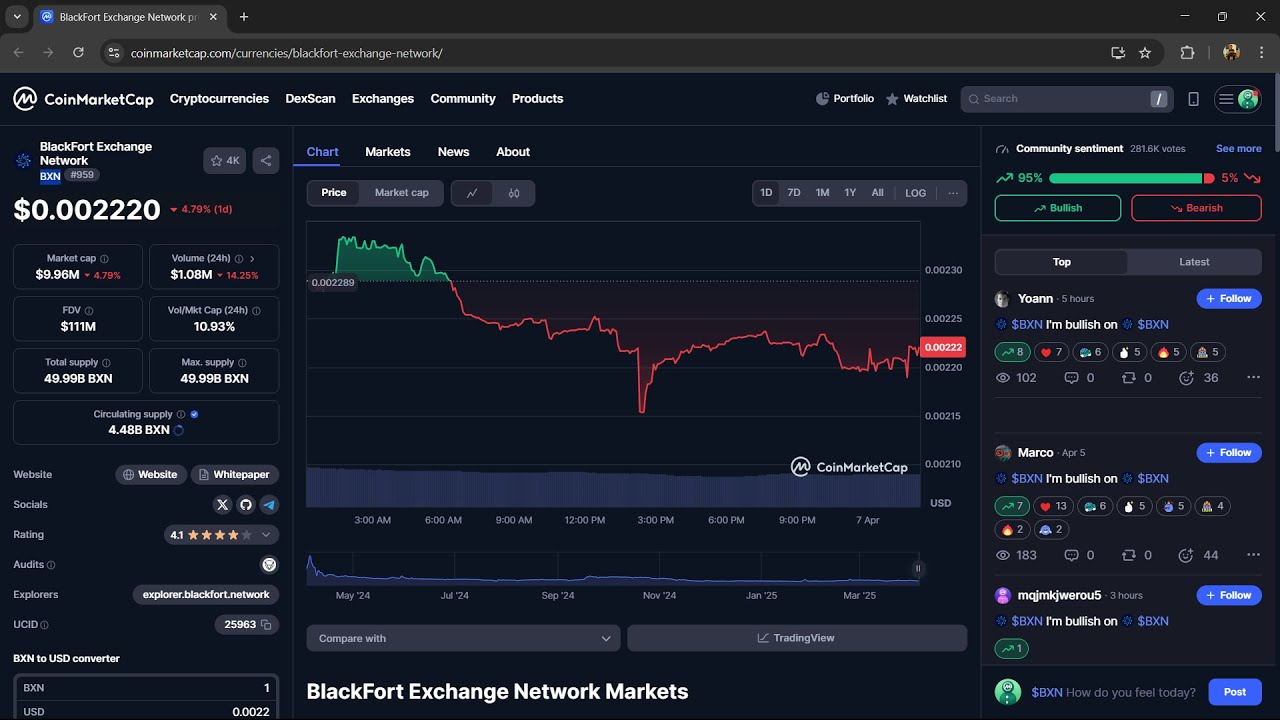Open the browser tab search dropdown
Viewport: 1280px width, 720px height.
tap(17, 17)
